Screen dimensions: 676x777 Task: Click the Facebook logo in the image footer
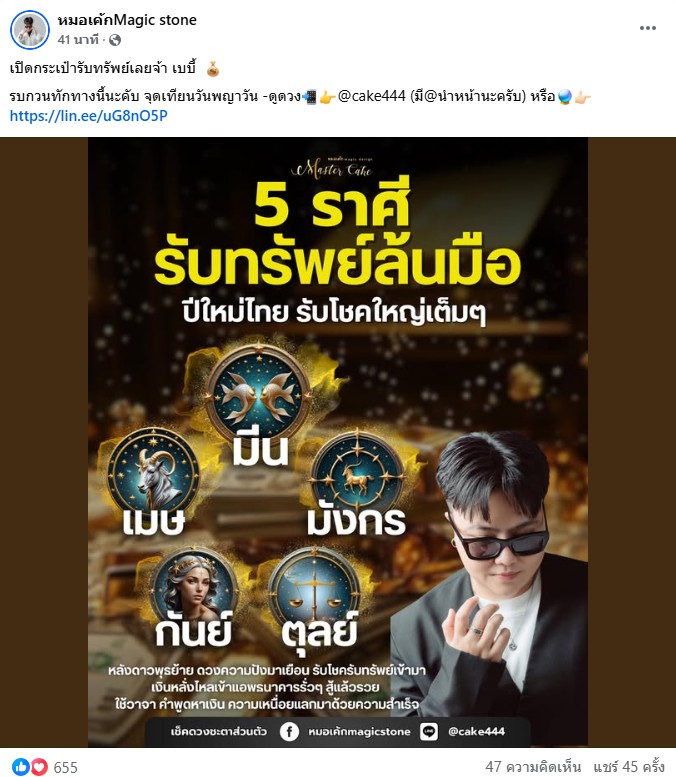point(289,731)
